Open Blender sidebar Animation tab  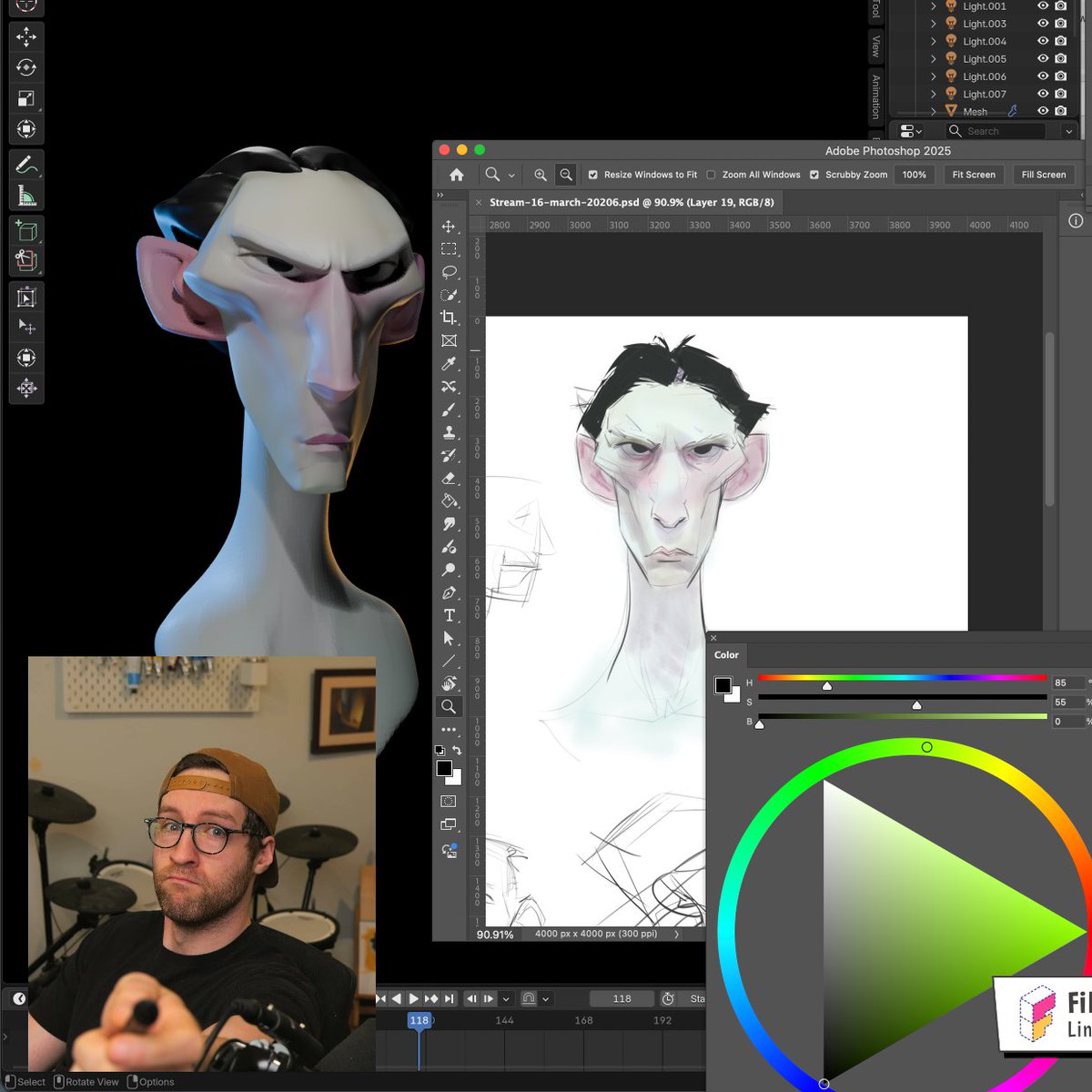coord(875,97)
